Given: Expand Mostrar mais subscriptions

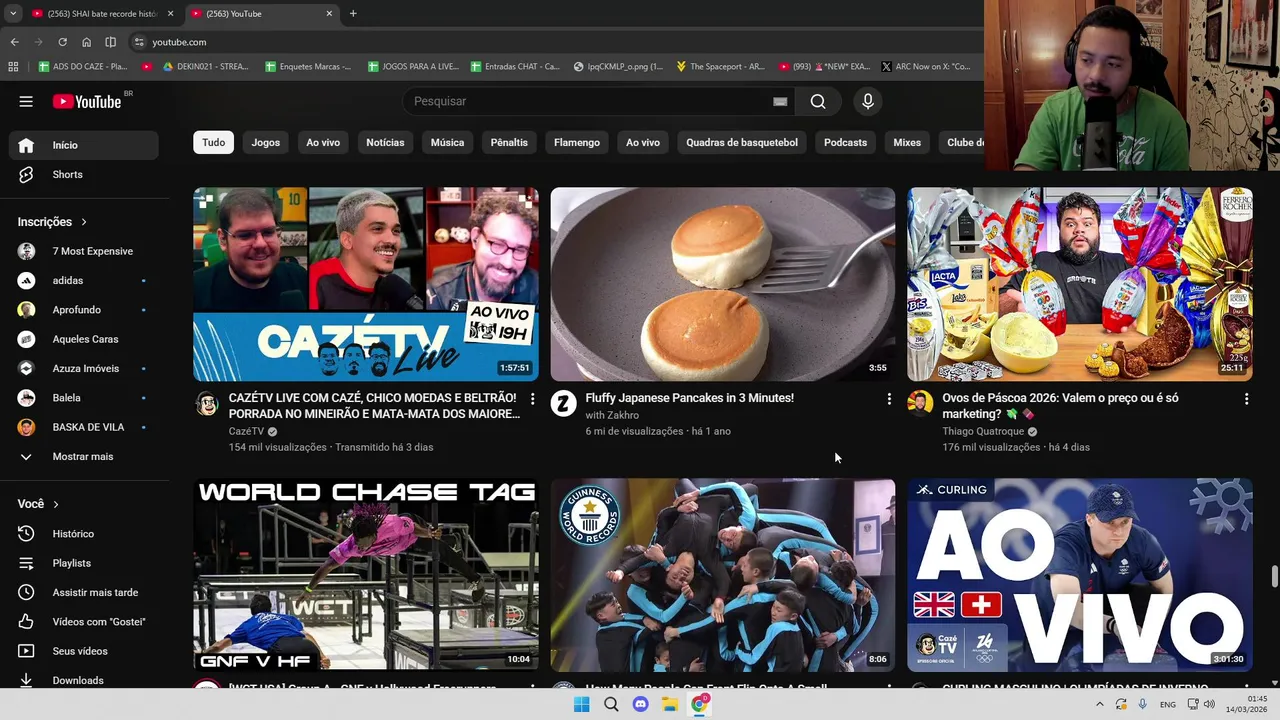Looking at the screenshot, I should pyautogui.click(x=84, y=456).
